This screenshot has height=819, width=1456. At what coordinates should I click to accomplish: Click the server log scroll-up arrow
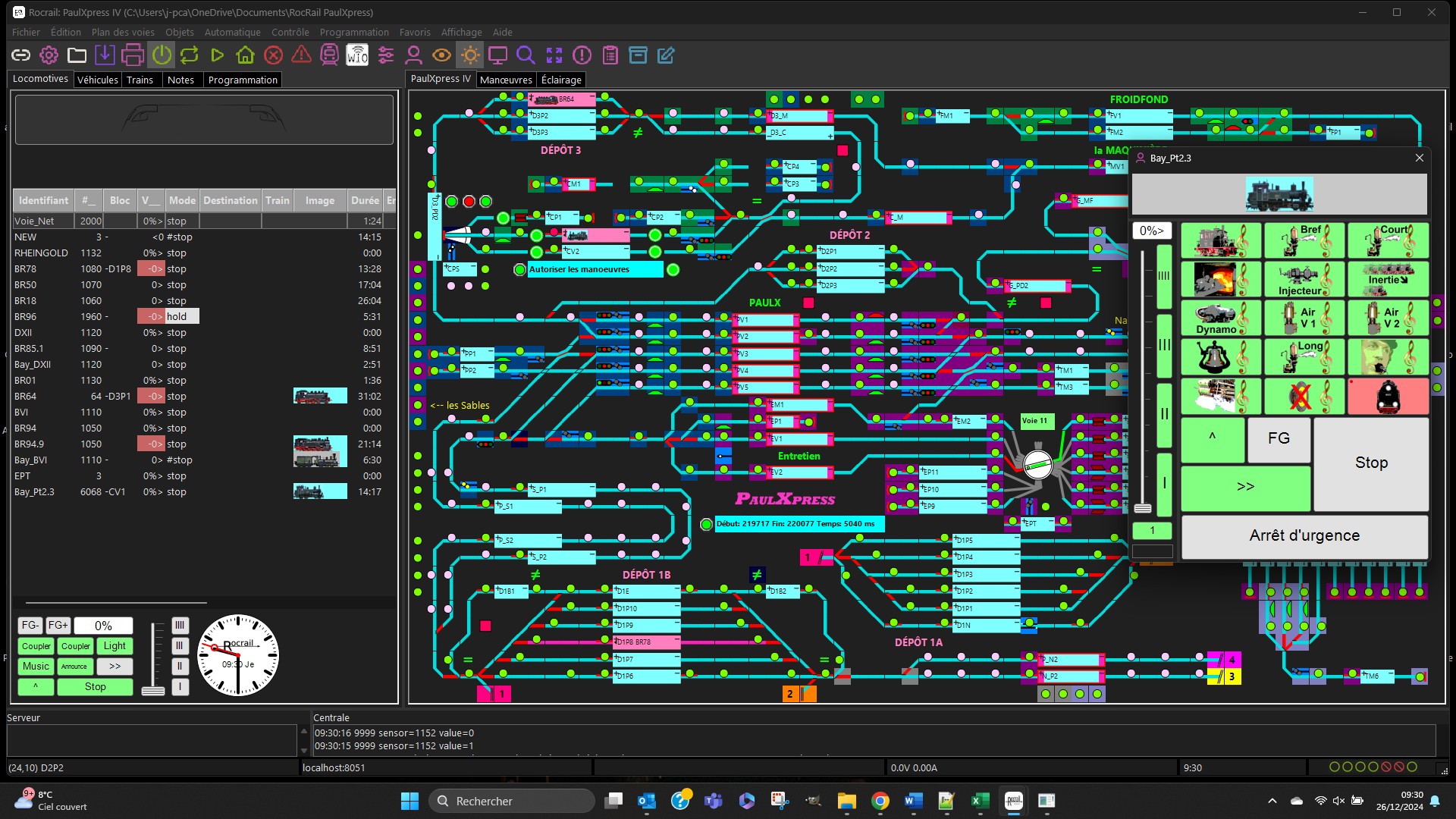coord(304,732)
